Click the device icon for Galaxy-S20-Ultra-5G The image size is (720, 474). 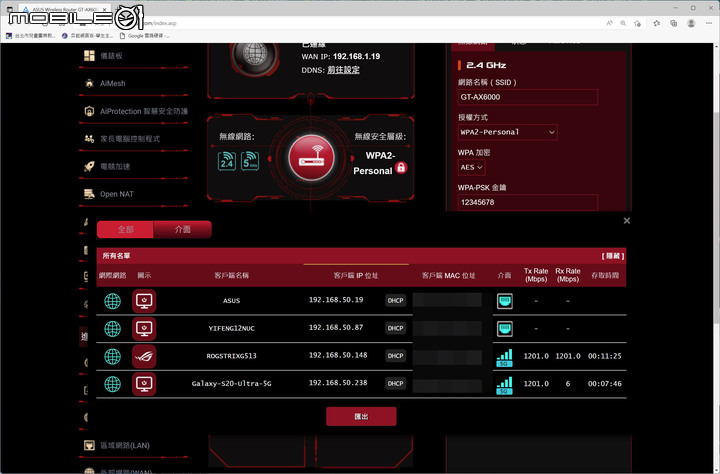pos(144,384)
